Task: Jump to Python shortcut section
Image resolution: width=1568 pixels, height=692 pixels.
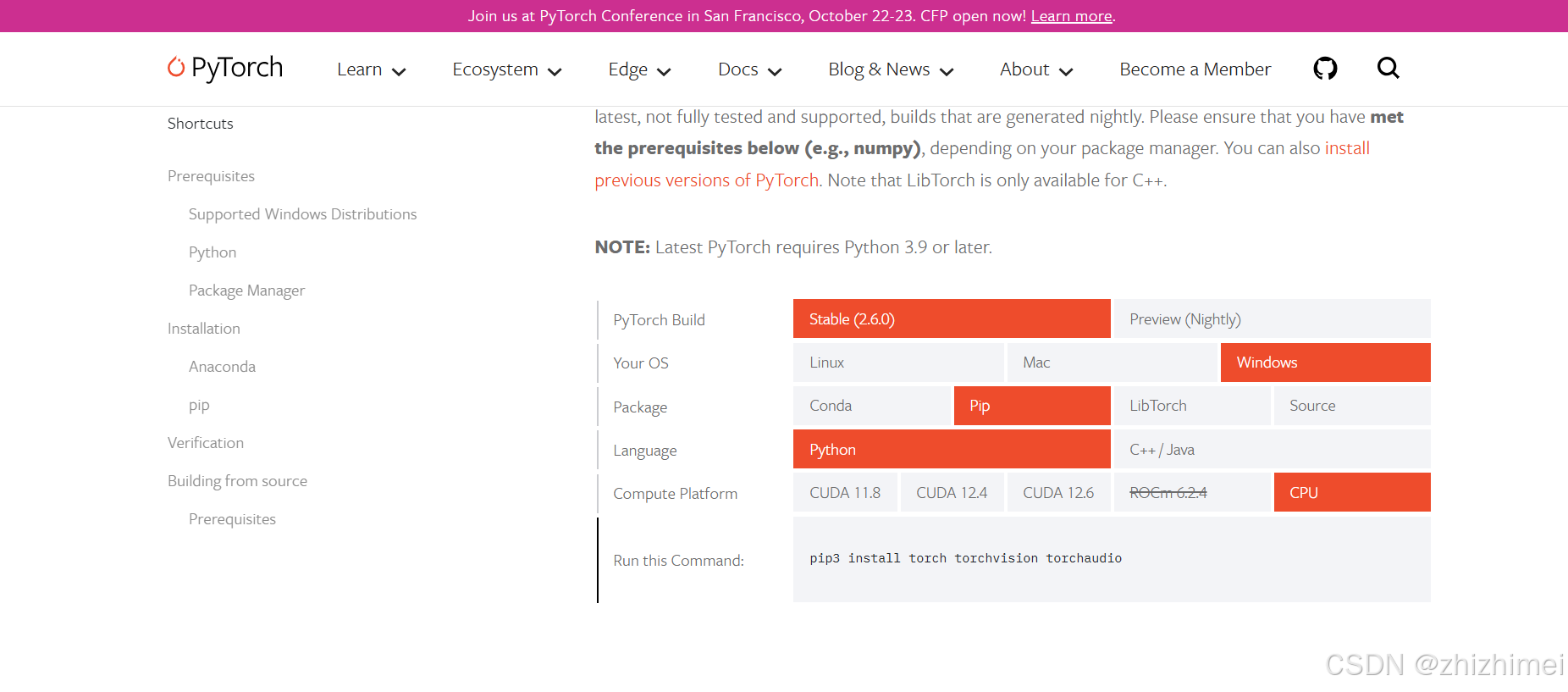Action: pos(213,252)
